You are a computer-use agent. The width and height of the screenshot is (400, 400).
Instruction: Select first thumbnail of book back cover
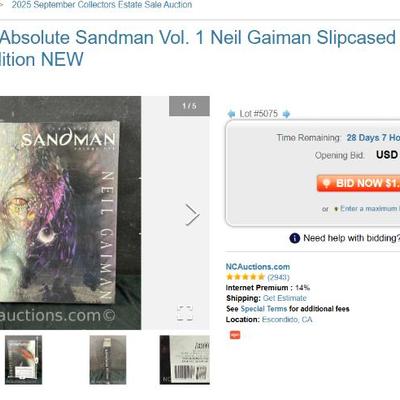point(23,360)
